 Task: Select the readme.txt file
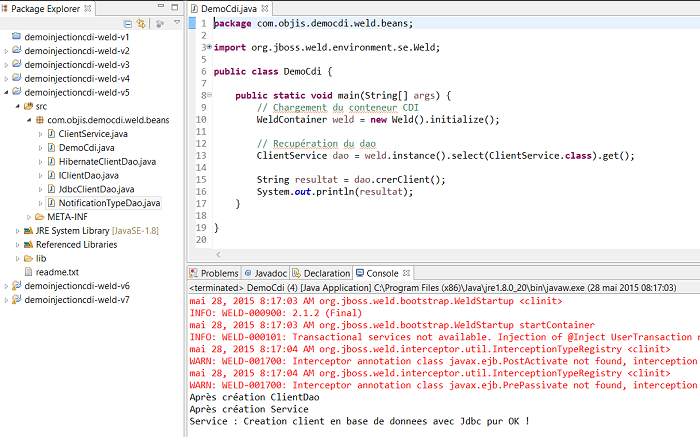click(x=57, y=272)
